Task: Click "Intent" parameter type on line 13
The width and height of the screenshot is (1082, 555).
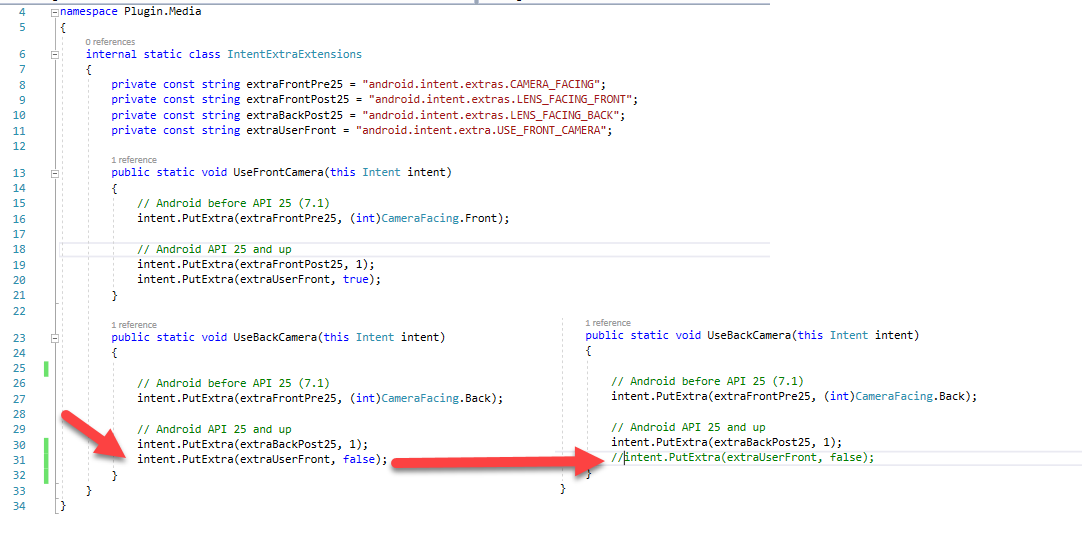Action: 381,173
